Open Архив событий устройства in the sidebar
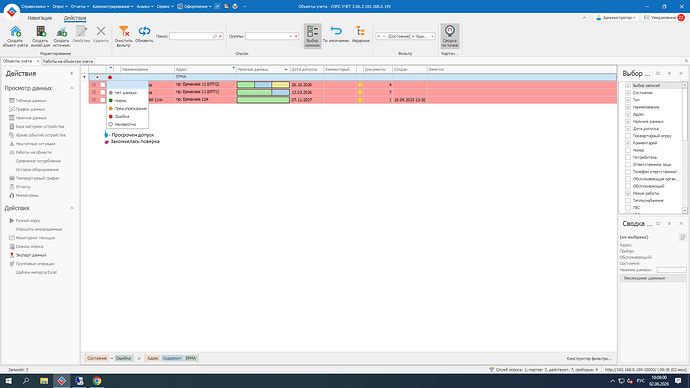The image size is (690, 388). 40,135
